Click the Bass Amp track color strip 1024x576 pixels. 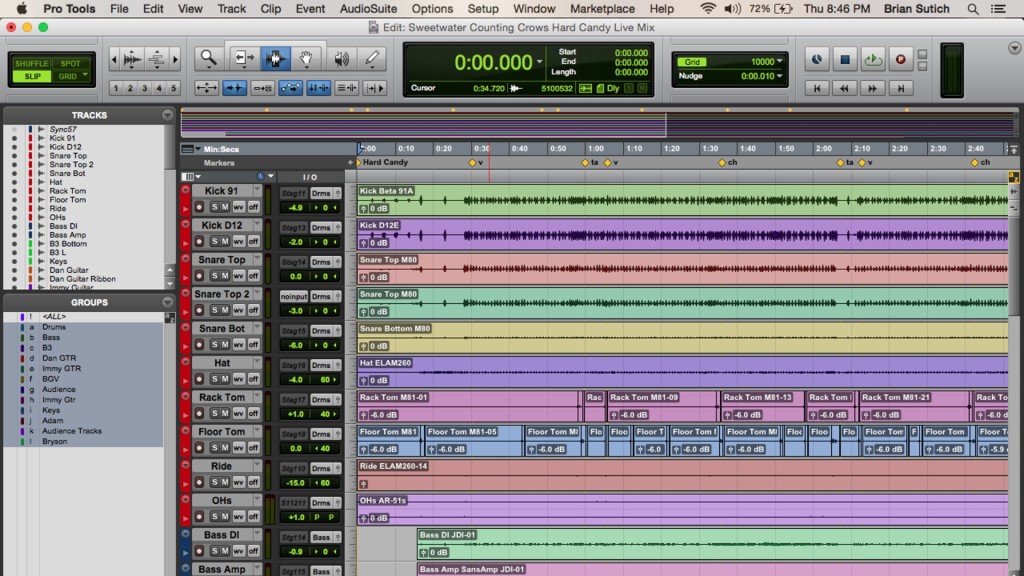[x=185, y=569]
